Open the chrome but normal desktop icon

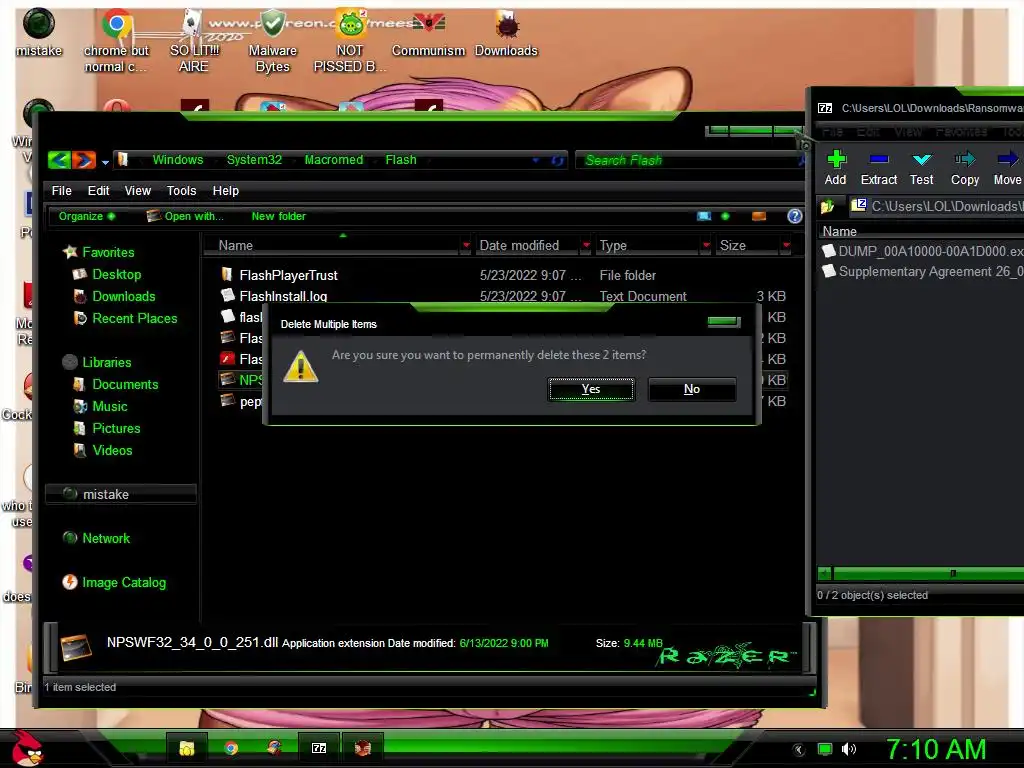coord(116,40)
